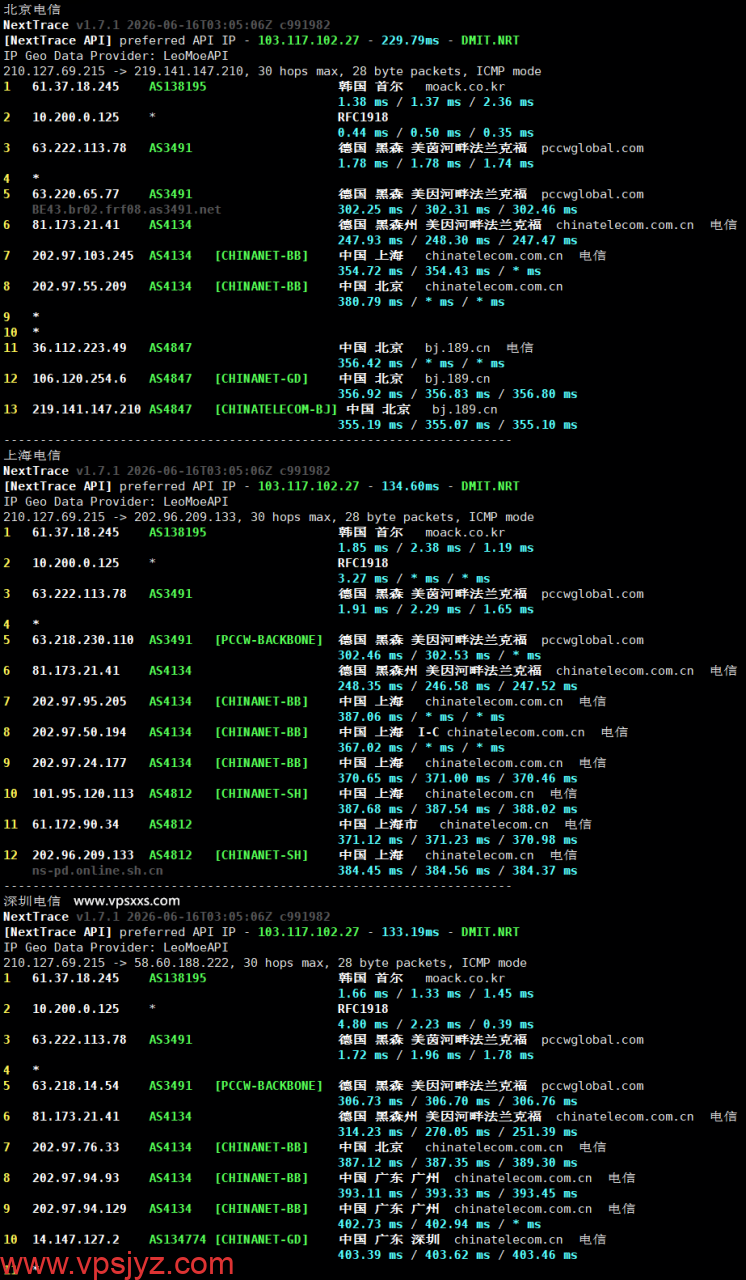Click the AS134774 number
Viewport: 746px width, 1280px height.
click(x=178, y=1240)
